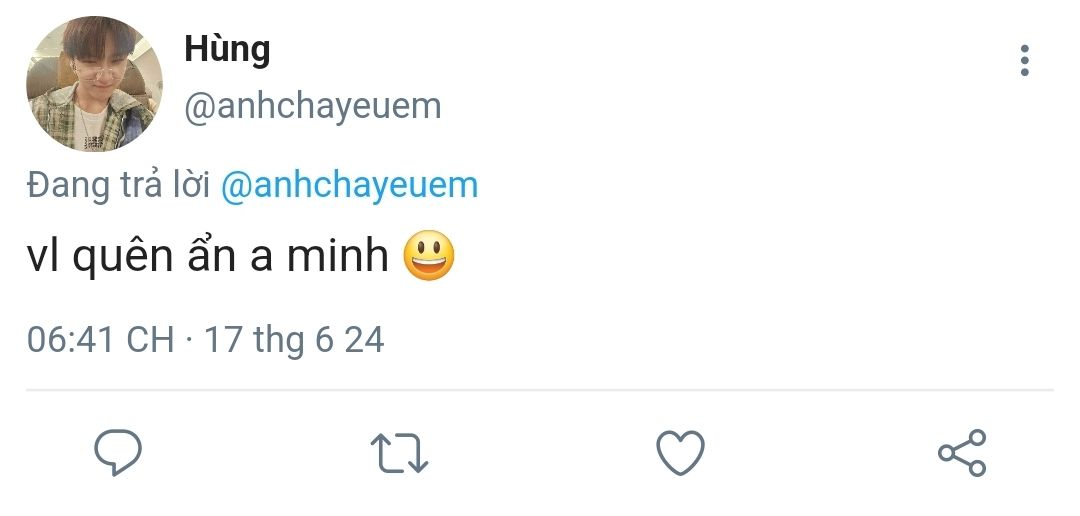Open the @anhchayeuem handle under the name

pyautogui.click(x=313, y=106)
